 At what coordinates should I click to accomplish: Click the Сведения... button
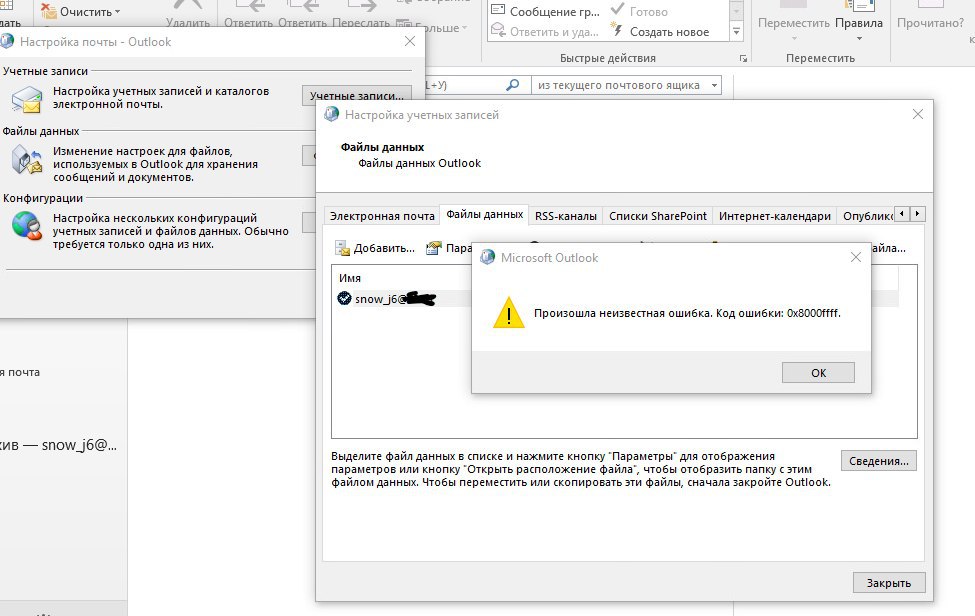coord(879,461)
